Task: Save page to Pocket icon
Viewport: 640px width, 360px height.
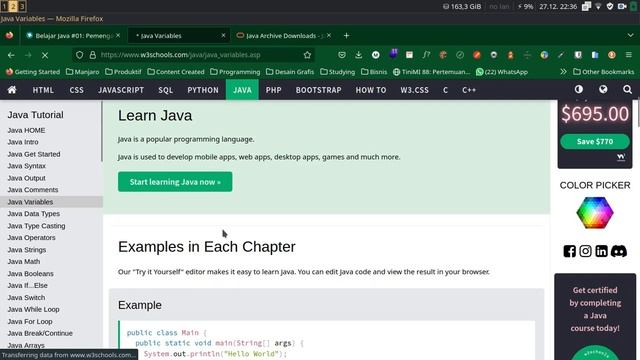Action: pos(342,55)
